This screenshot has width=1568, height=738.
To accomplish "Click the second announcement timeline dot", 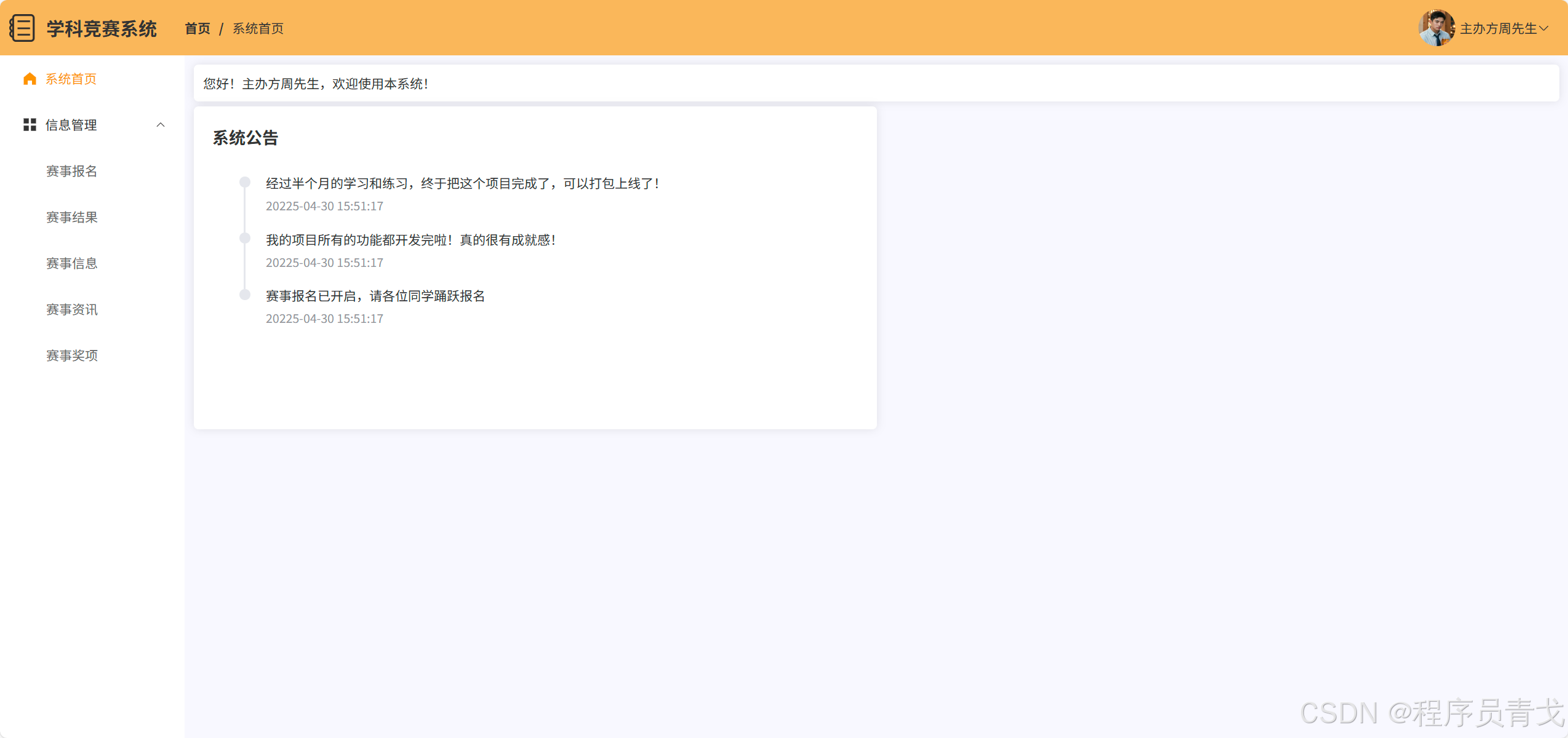I will (x=245, y=238).
